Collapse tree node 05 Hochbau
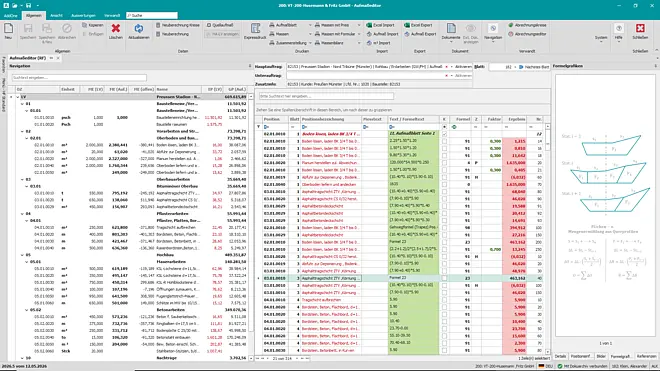The image size is (660, 371). coord(22,255)
